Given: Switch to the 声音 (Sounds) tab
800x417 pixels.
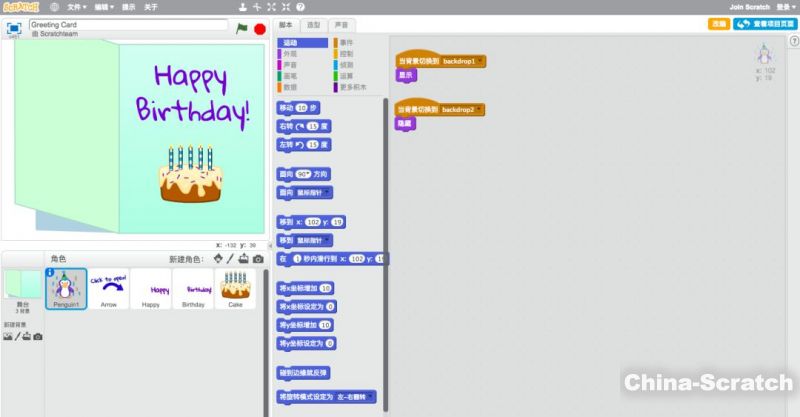Looking at the screenshot, I should coord(341,24).
